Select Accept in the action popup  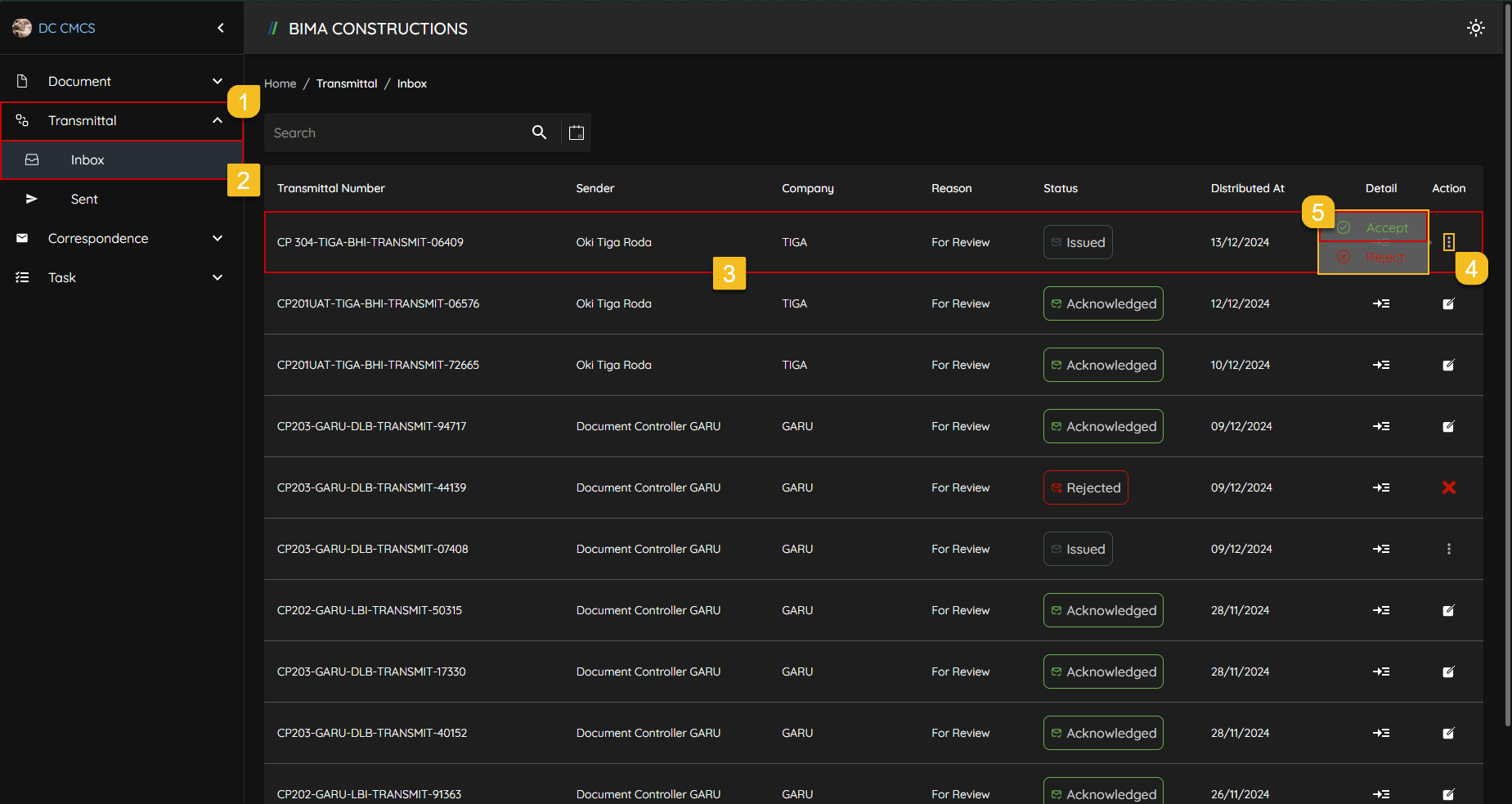pyautogui.click(x=1386, y=228)
